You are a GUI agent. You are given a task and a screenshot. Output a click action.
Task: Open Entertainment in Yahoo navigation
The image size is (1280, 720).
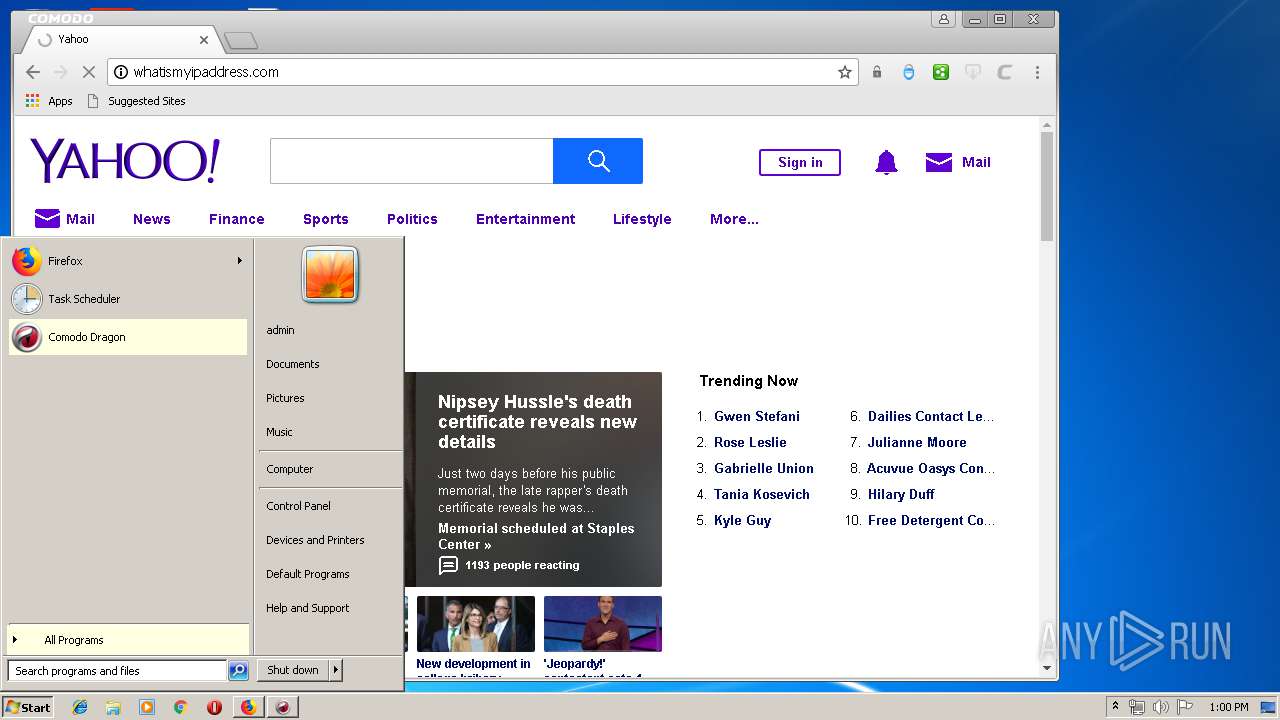click(x=525, y=219)
